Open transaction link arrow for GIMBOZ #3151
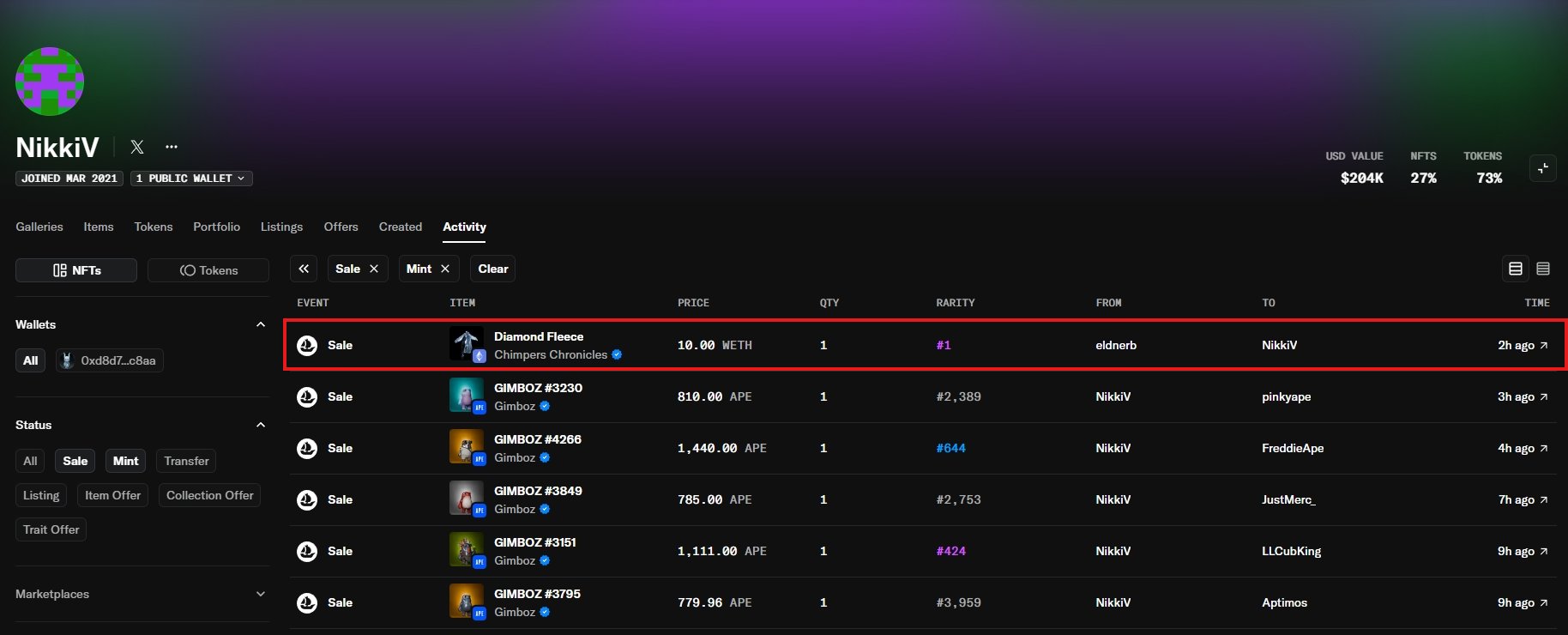Image resolution: width=1568 pixels, height=635 pixels. 1544,551
